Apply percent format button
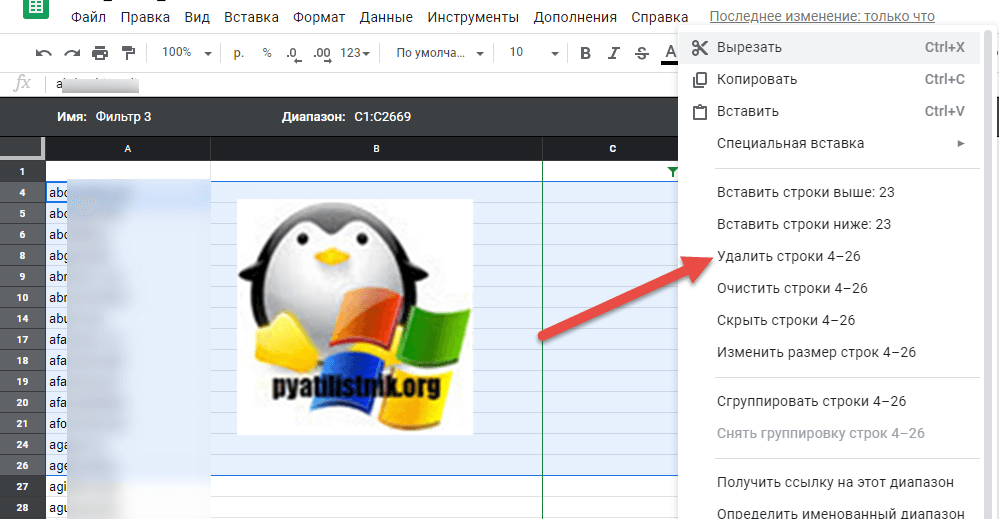Image resolution: width=999 pixels, height=519 pixels. [267, 53]
